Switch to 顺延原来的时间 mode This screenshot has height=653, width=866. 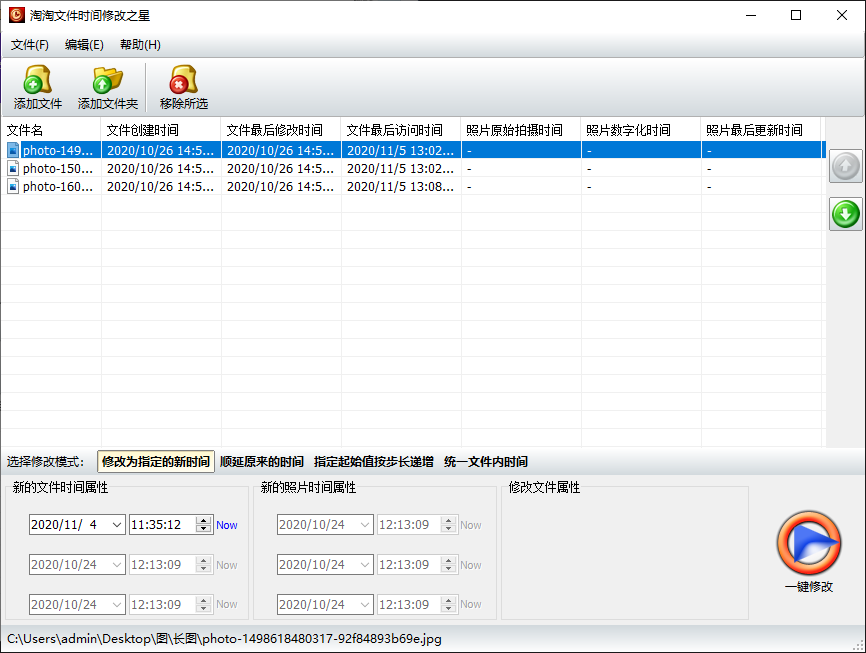coord(262,461)
